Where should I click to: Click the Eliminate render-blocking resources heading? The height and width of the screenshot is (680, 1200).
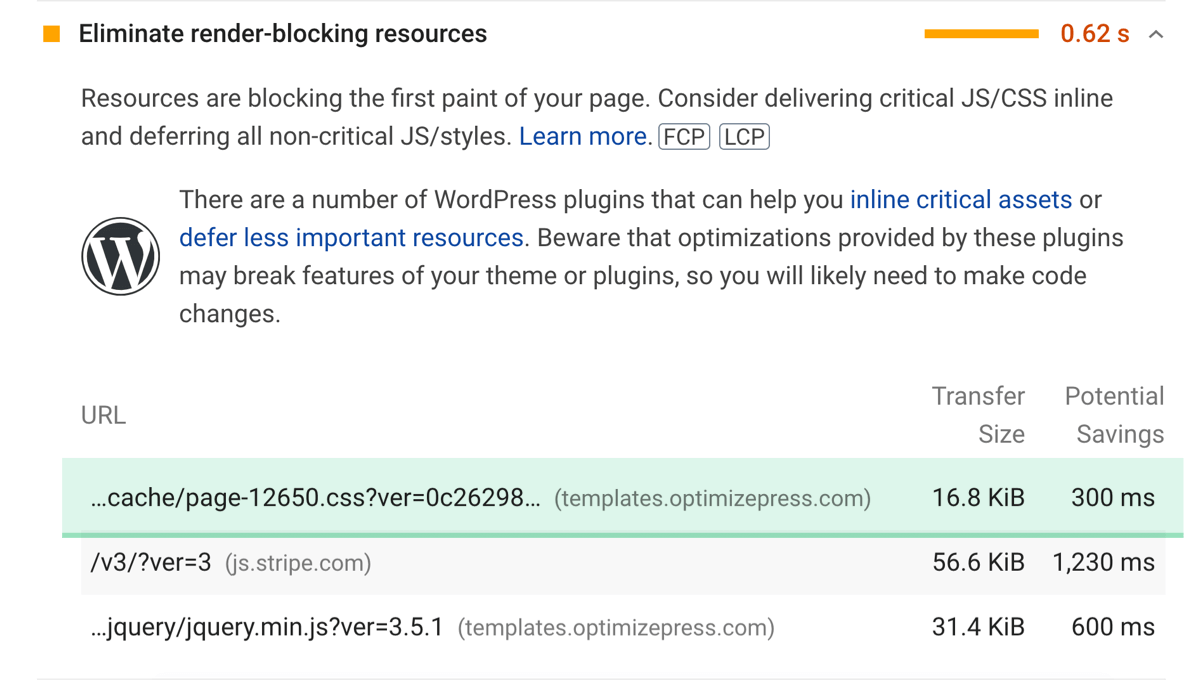(283, 34)
